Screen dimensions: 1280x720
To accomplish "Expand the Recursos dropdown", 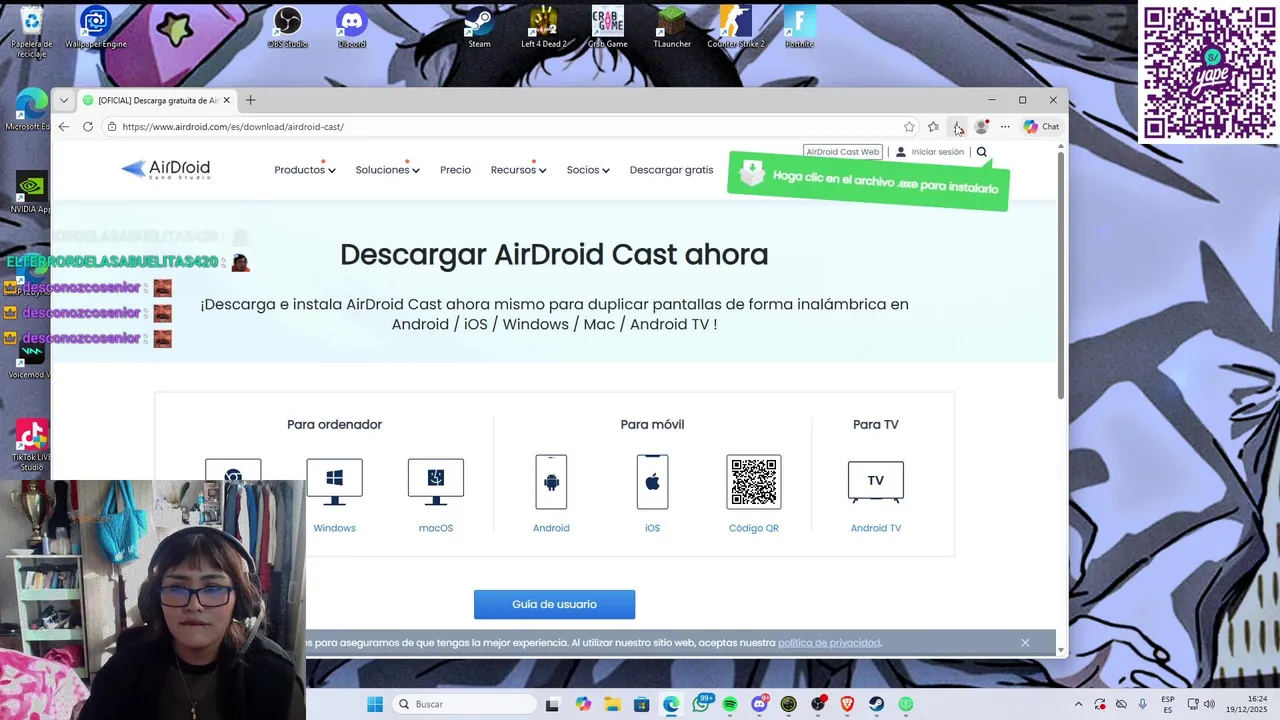I will (518, 170).
